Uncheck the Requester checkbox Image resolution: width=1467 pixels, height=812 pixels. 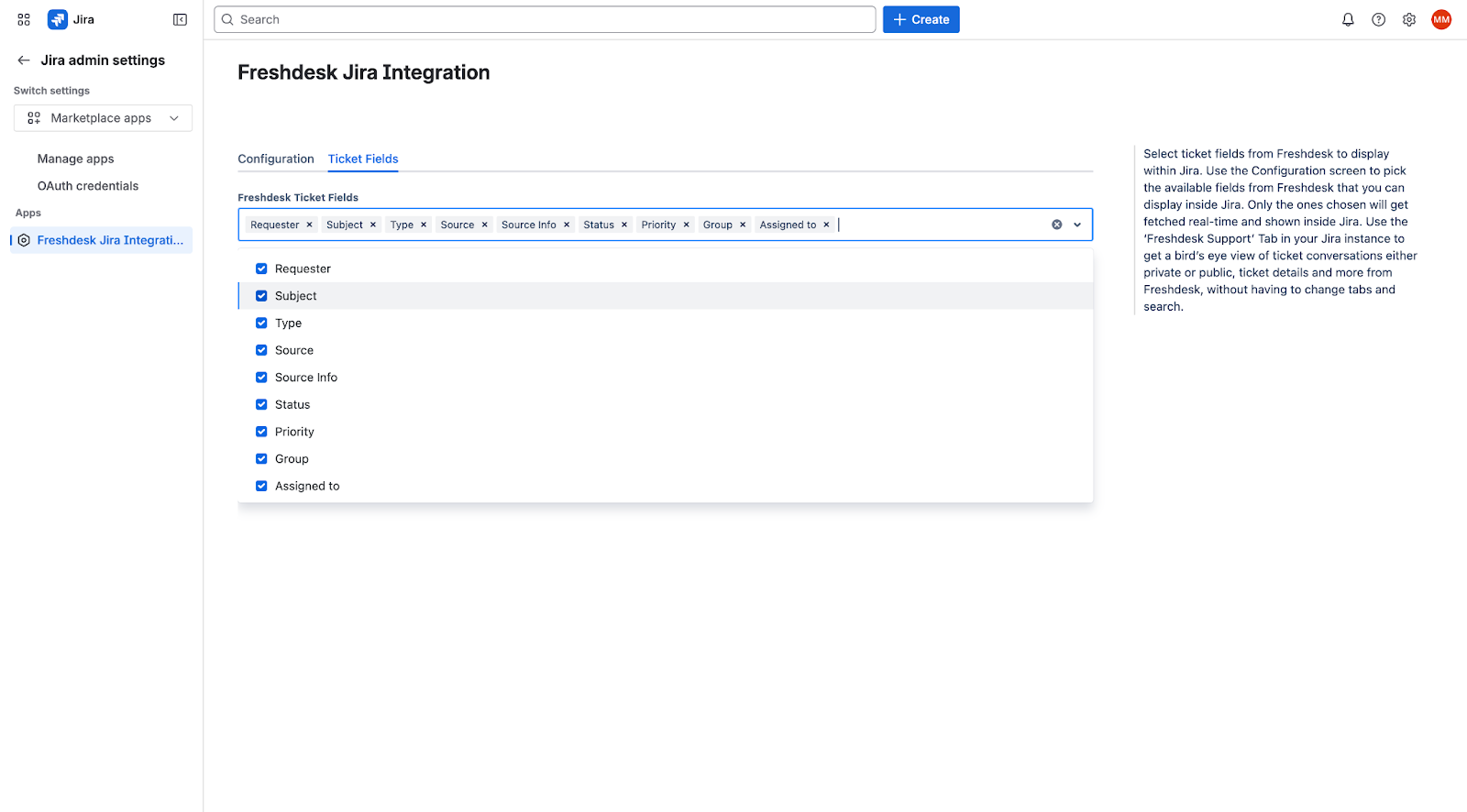point(261,269)
